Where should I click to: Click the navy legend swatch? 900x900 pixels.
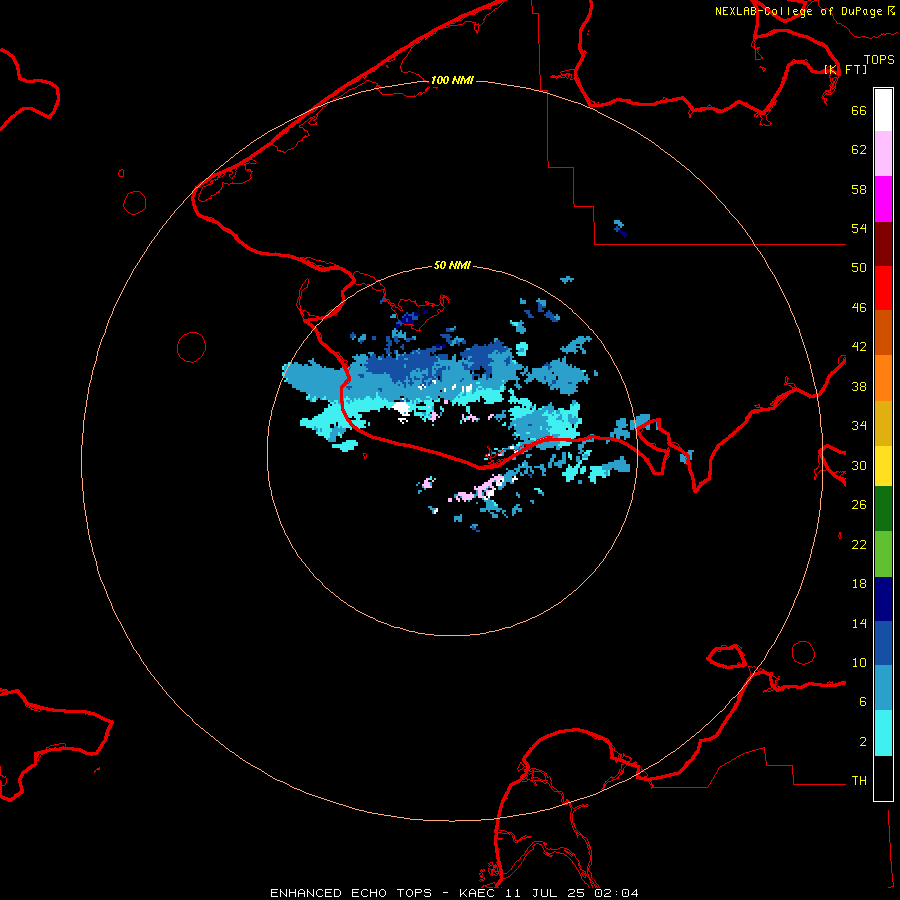coord(883,599)
